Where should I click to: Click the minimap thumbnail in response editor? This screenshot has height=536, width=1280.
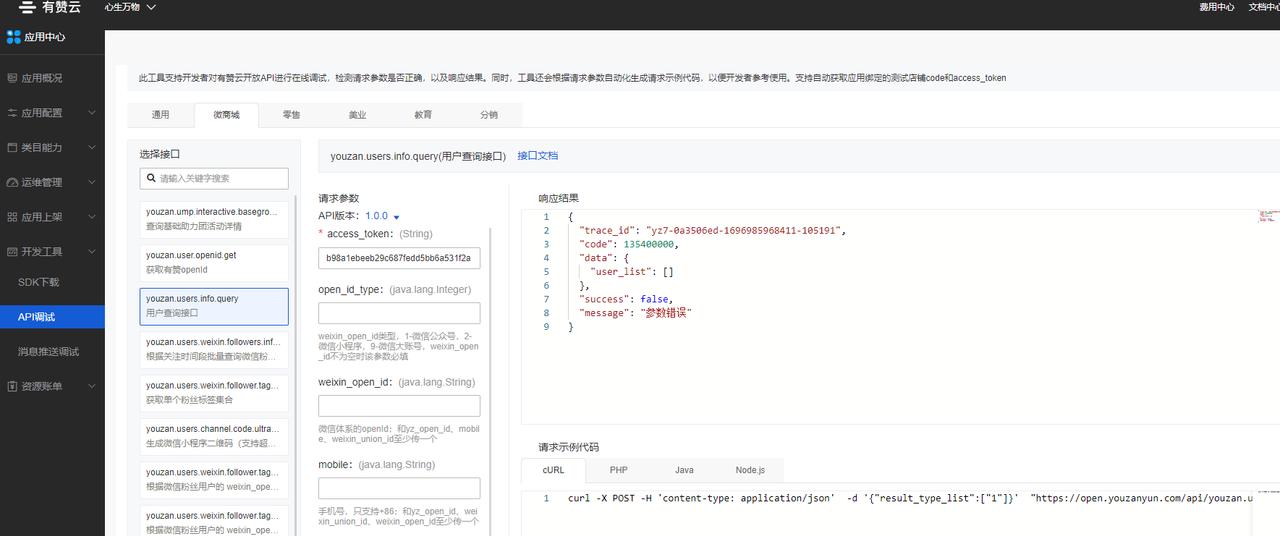coord(1268,215)
